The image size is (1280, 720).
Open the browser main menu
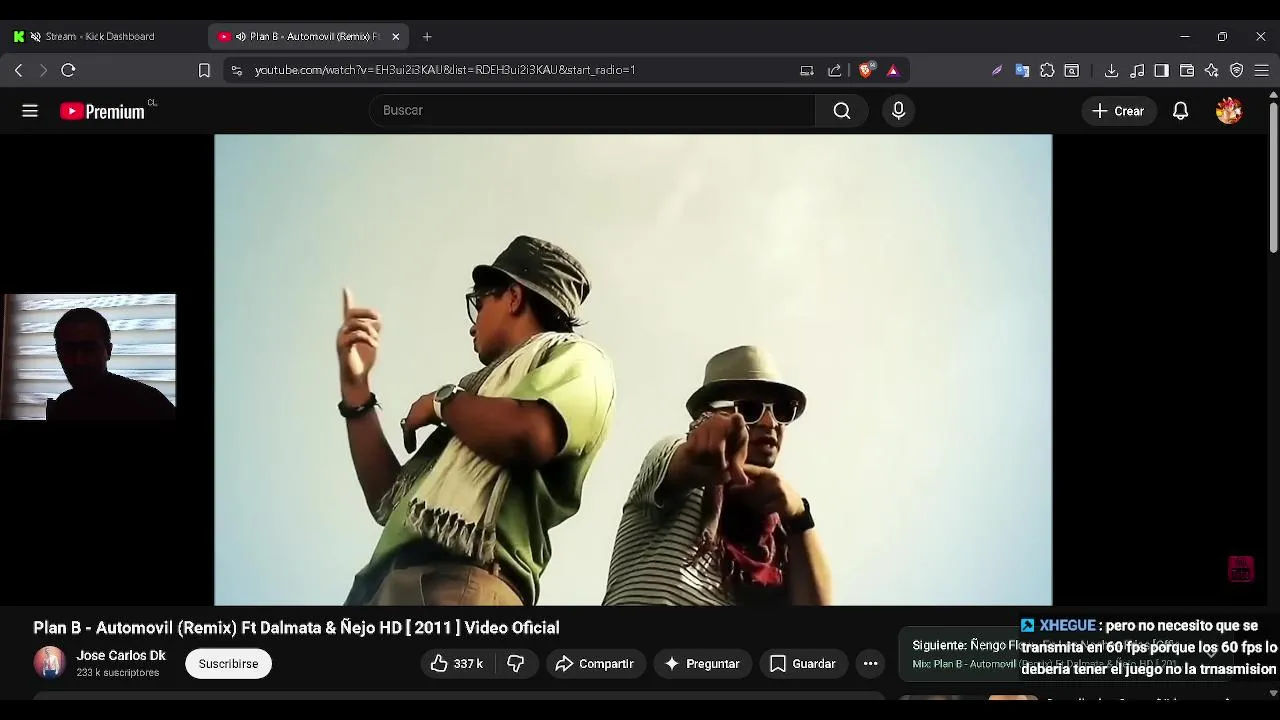1262,70
